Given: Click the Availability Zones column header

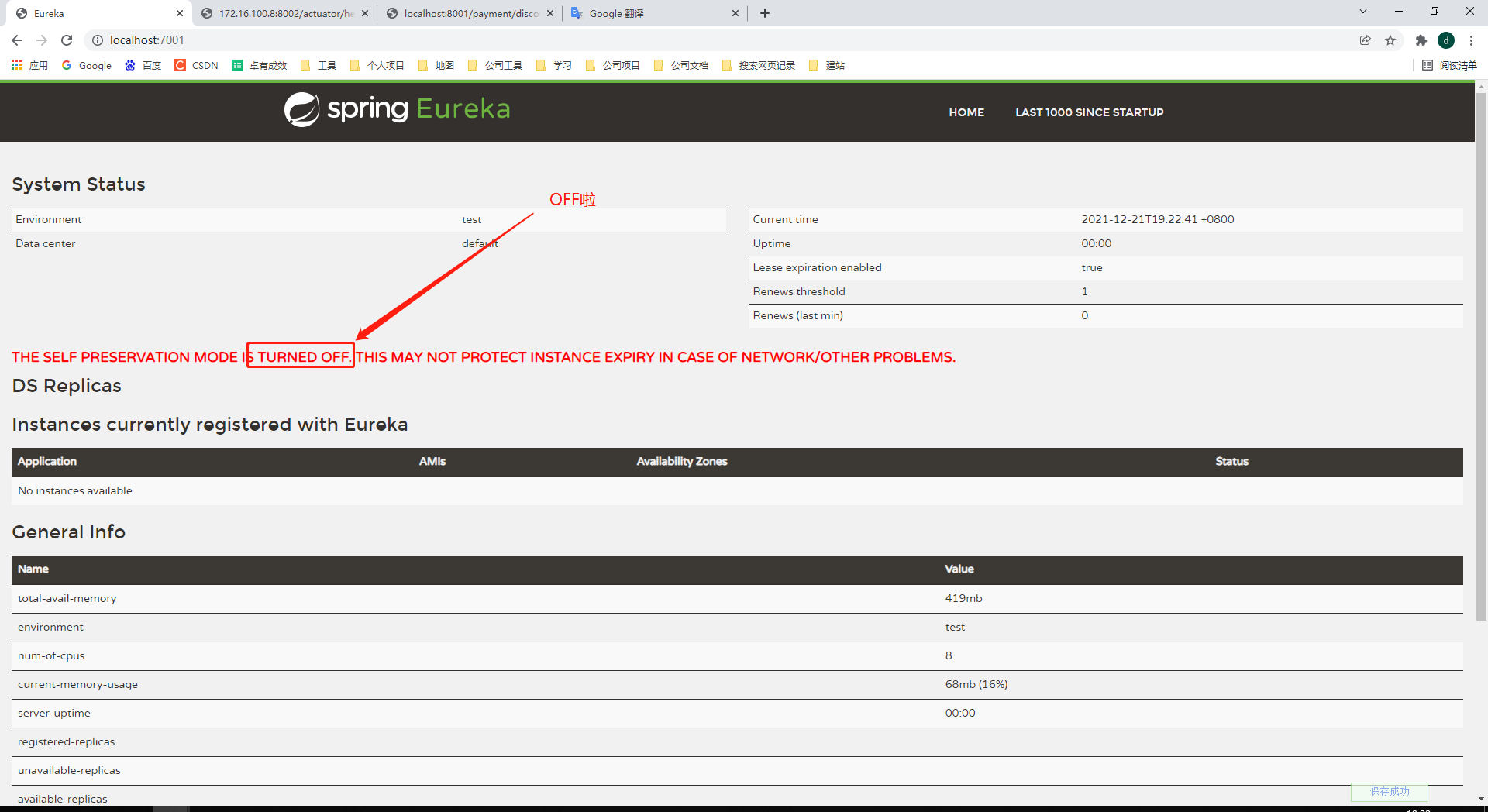Looking at the screenshot, I should (x=682, y=461).
